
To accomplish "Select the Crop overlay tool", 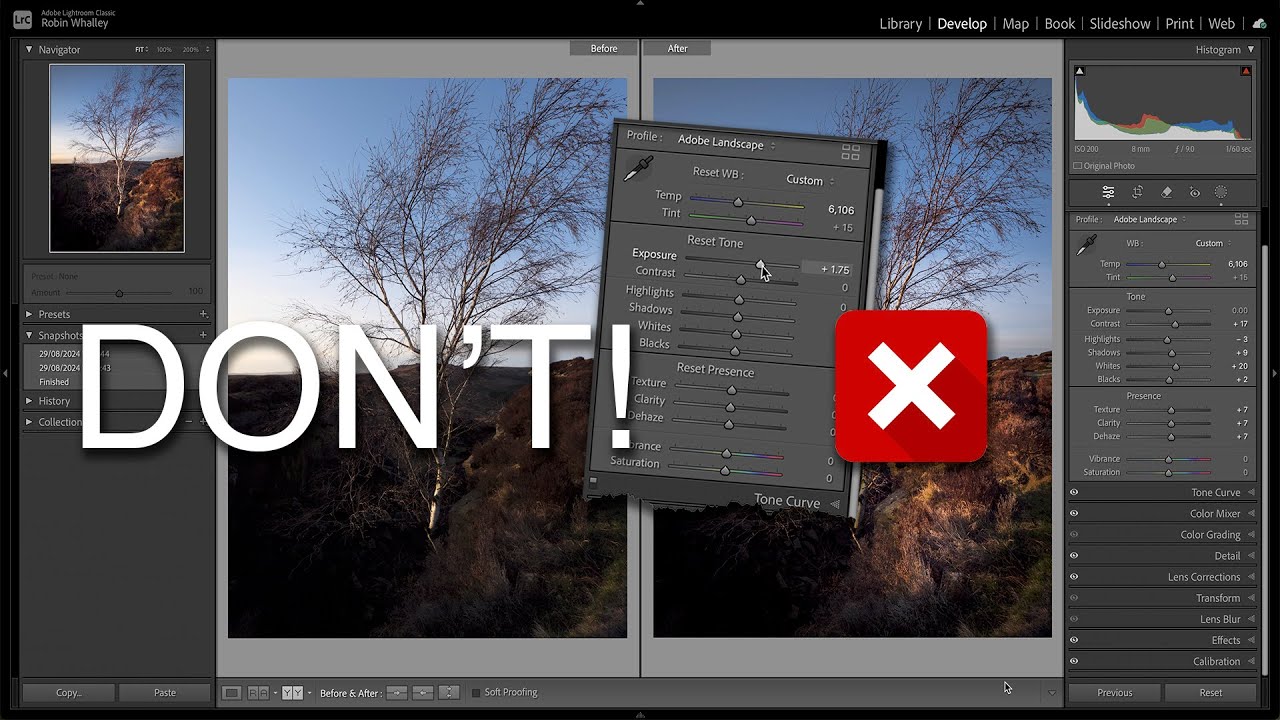I will click(x=1137, y=192).
